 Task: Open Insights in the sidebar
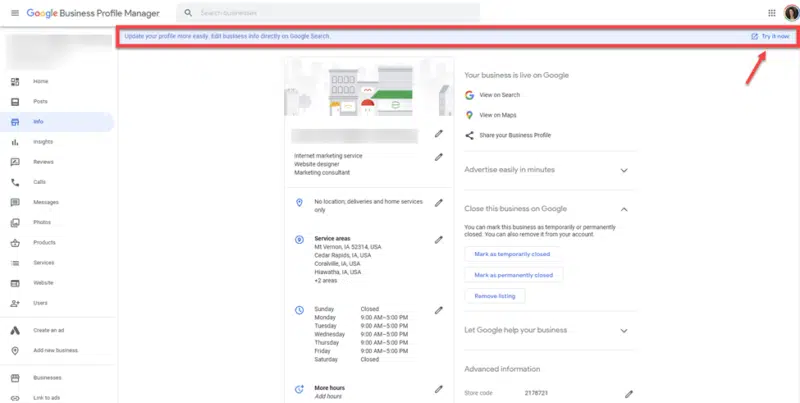[43, 142]
